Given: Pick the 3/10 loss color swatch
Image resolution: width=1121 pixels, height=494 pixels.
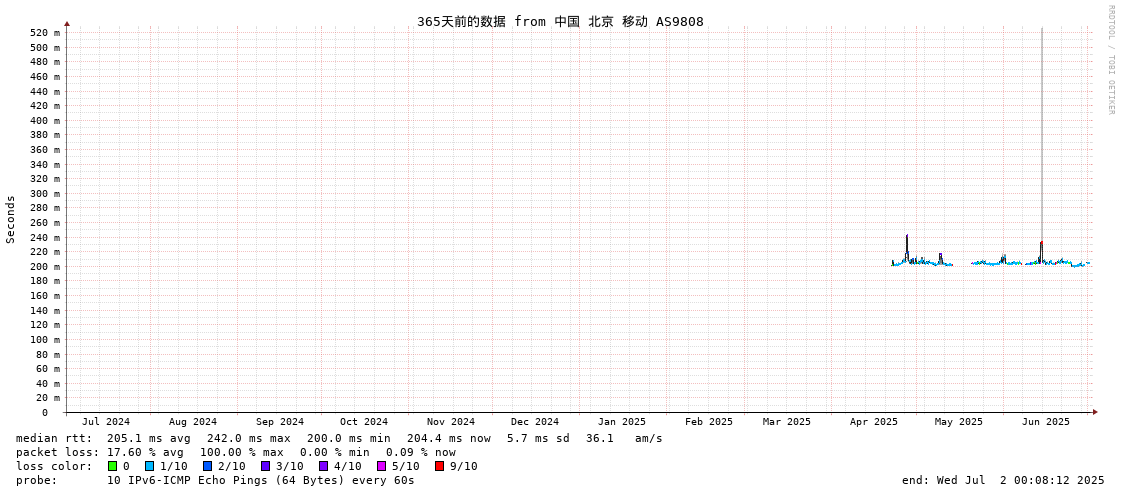Looking at the screenshot, I should [266, 466].
